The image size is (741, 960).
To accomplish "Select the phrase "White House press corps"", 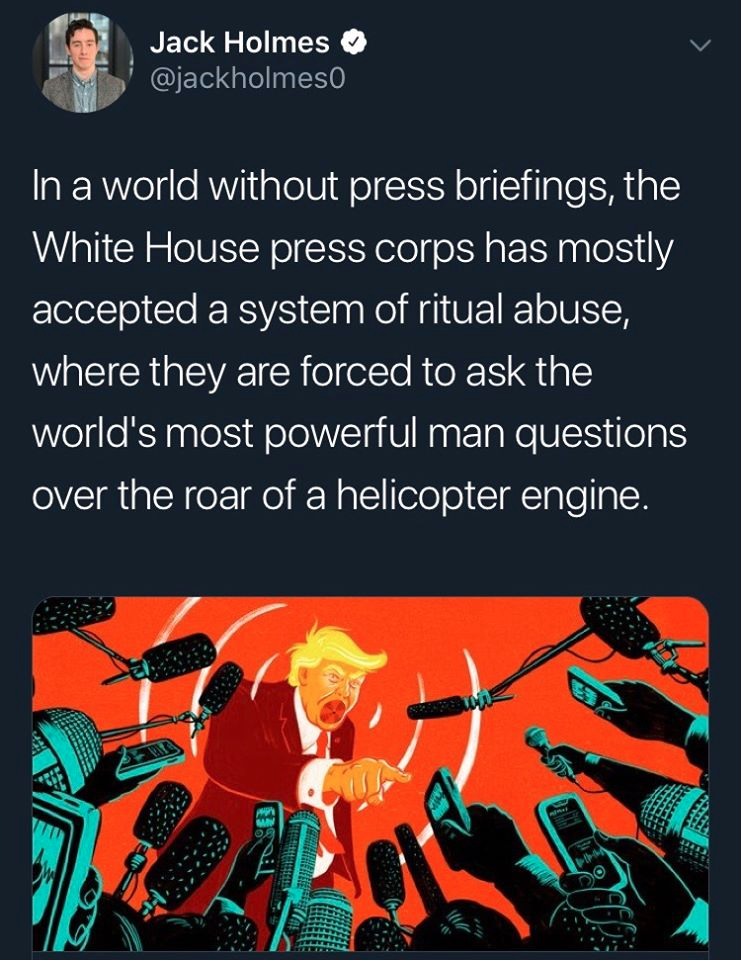I will (254, 249).
